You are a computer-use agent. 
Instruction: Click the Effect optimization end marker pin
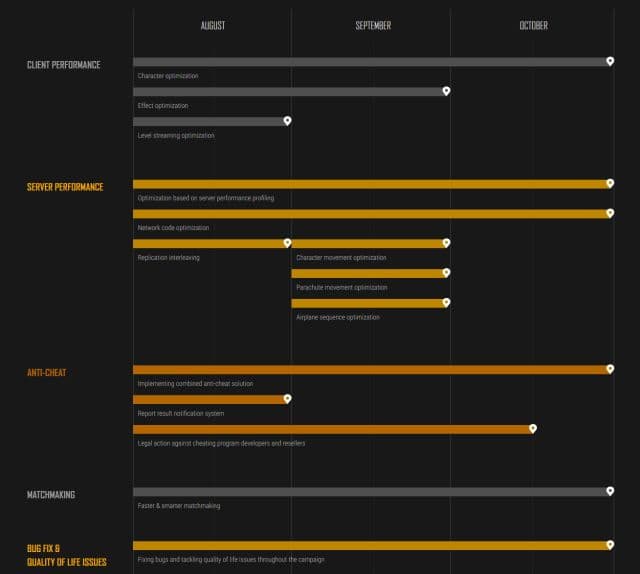pos(446,91)
